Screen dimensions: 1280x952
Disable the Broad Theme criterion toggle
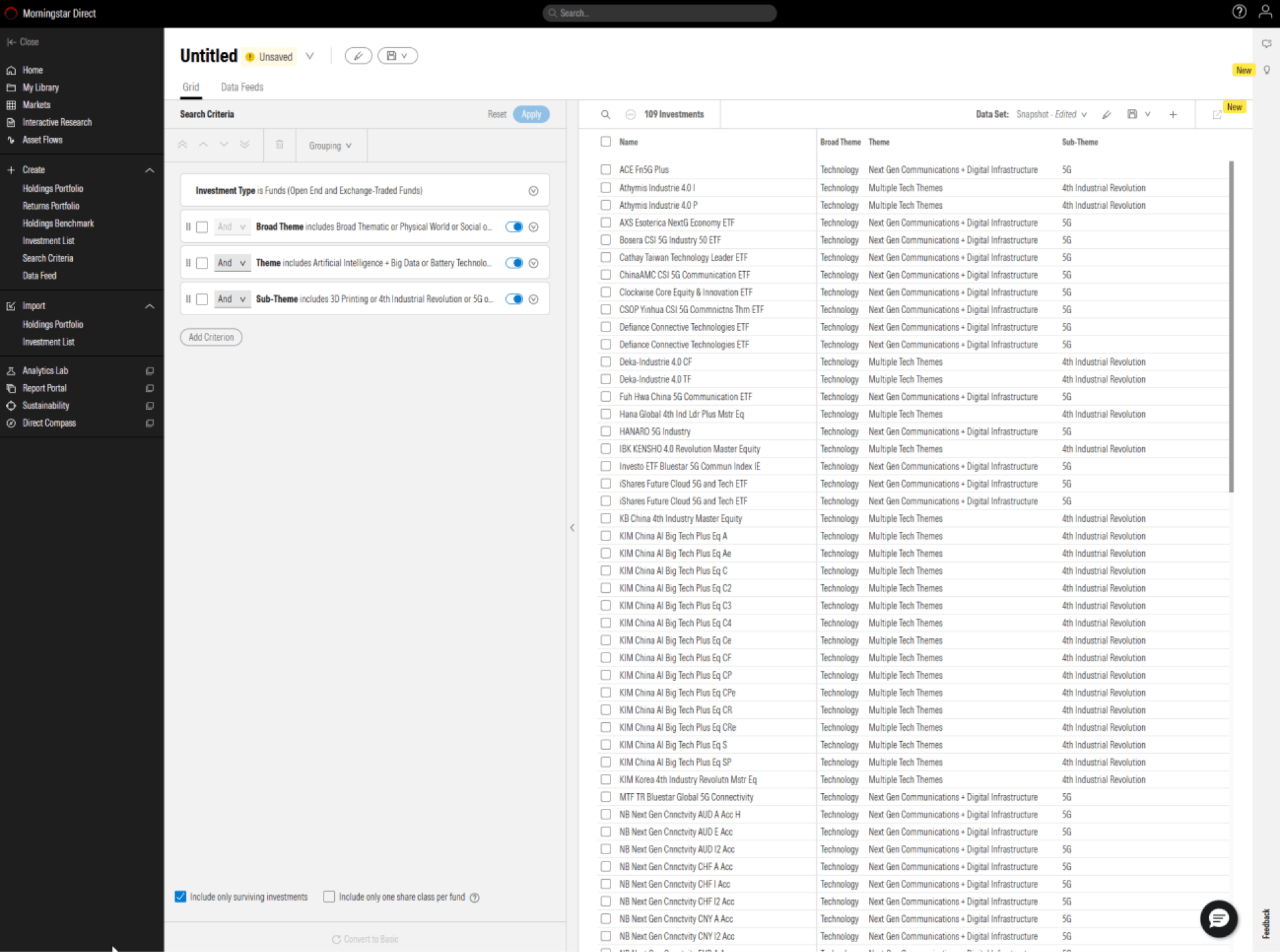pyautogui.click(x=514, y=227)
